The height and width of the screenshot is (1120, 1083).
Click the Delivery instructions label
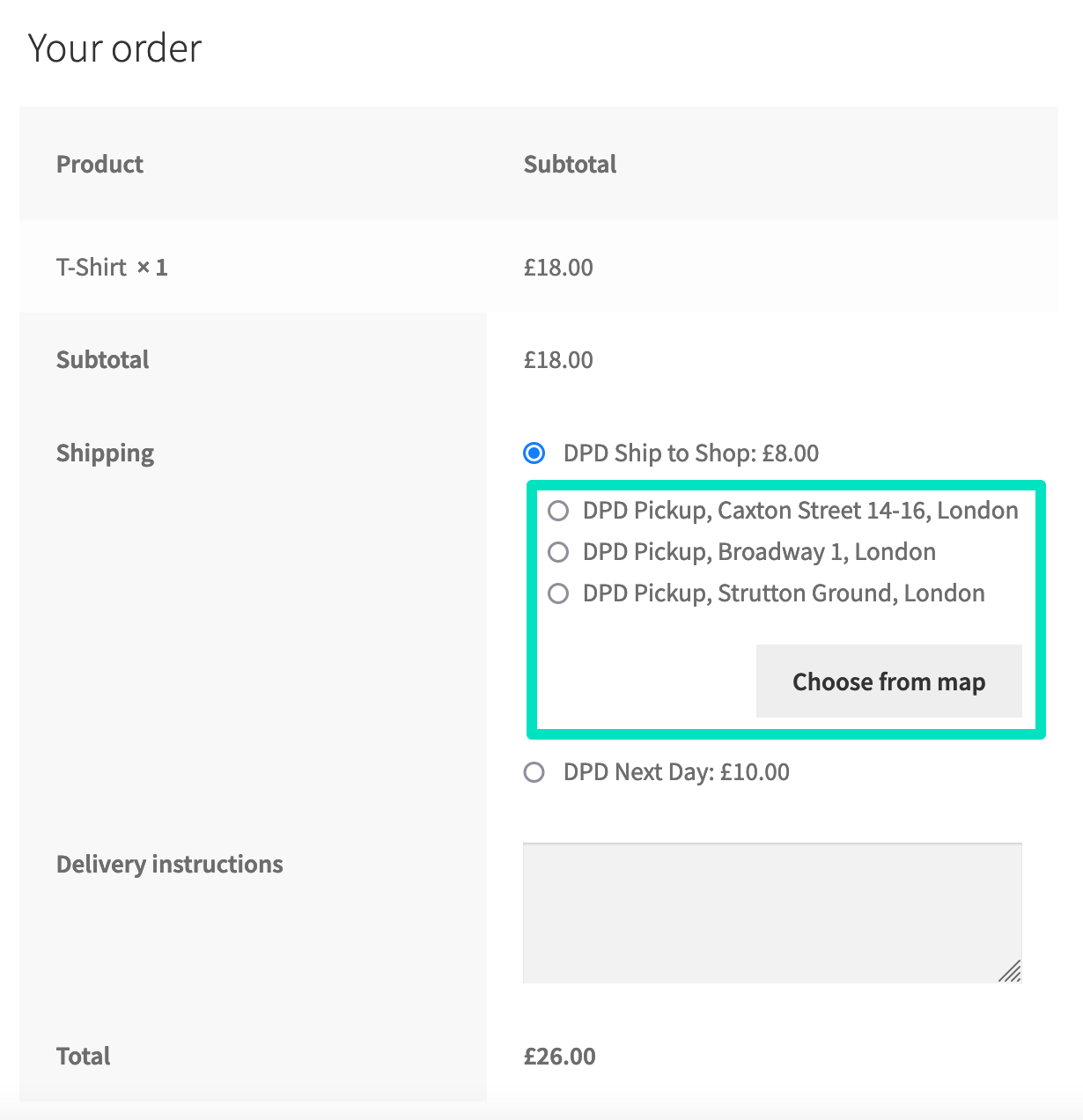169,865
